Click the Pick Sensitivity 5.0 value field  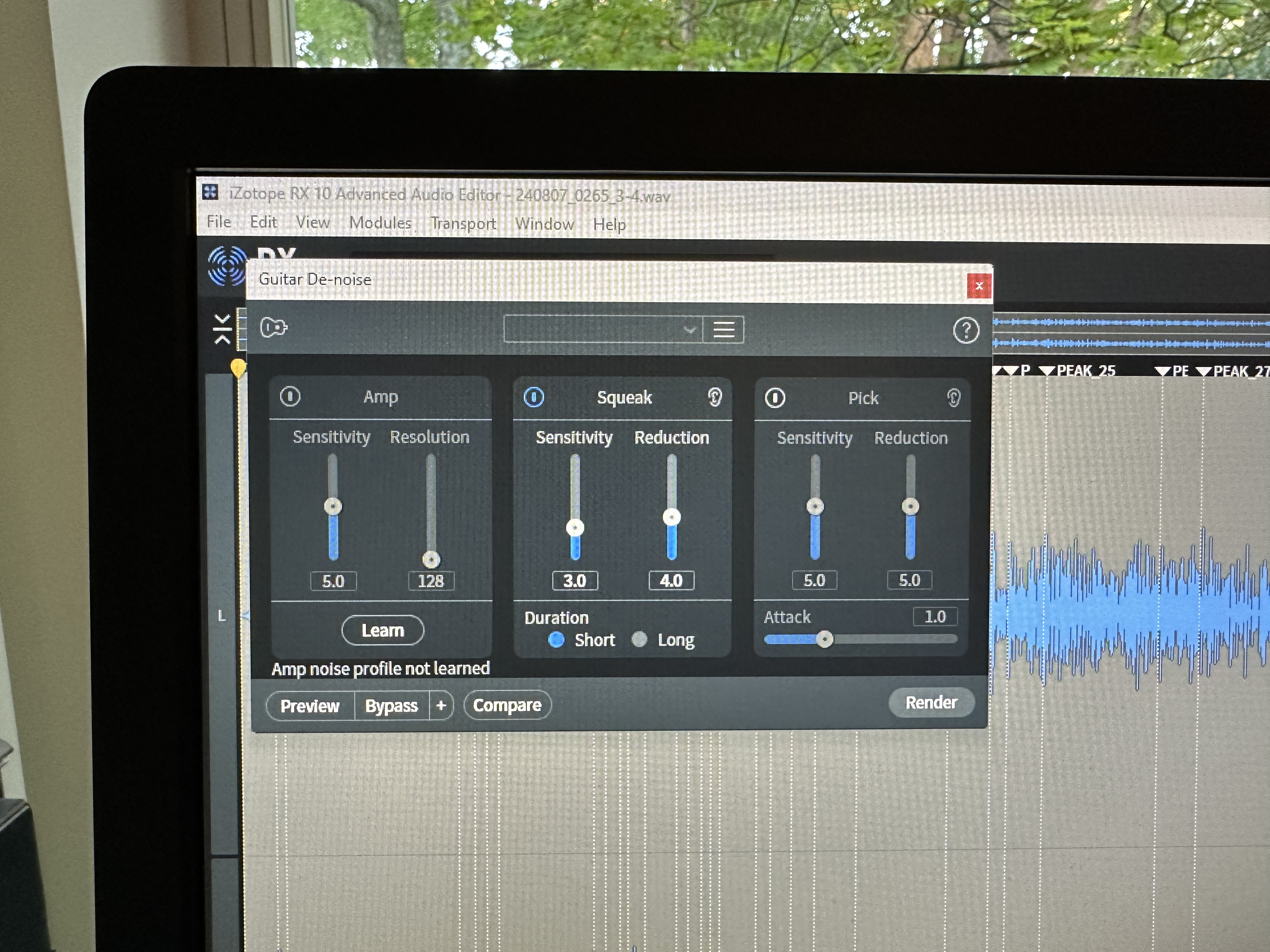point(814,580)
